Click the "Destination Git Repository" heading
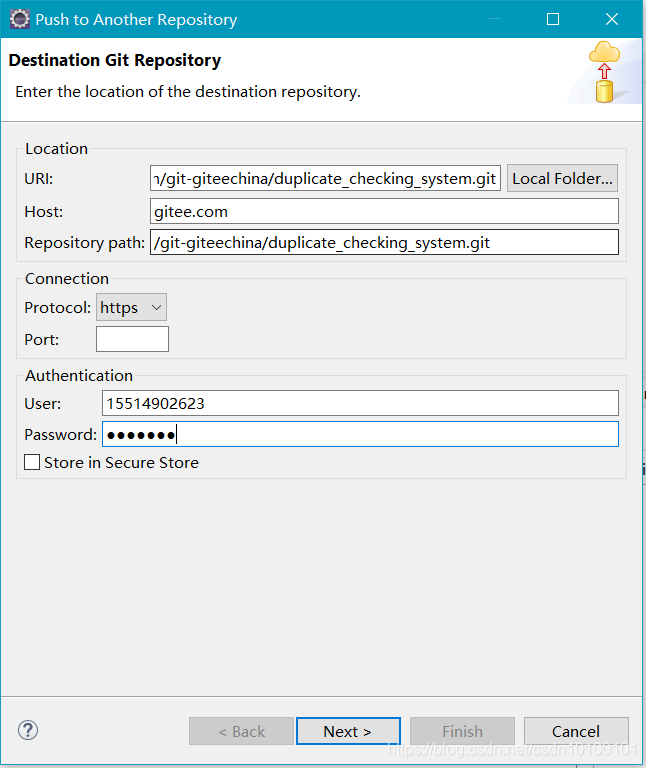This screenshot has width=646, height=768. click(115, 60)
